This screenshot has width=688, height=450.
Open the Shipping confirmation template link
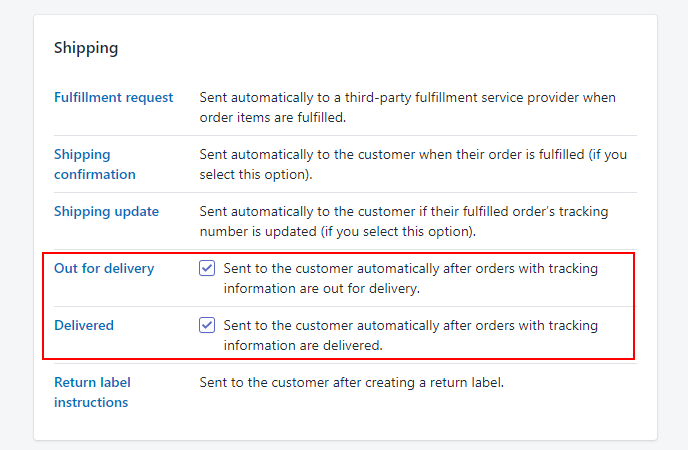(x=95, y=164)
